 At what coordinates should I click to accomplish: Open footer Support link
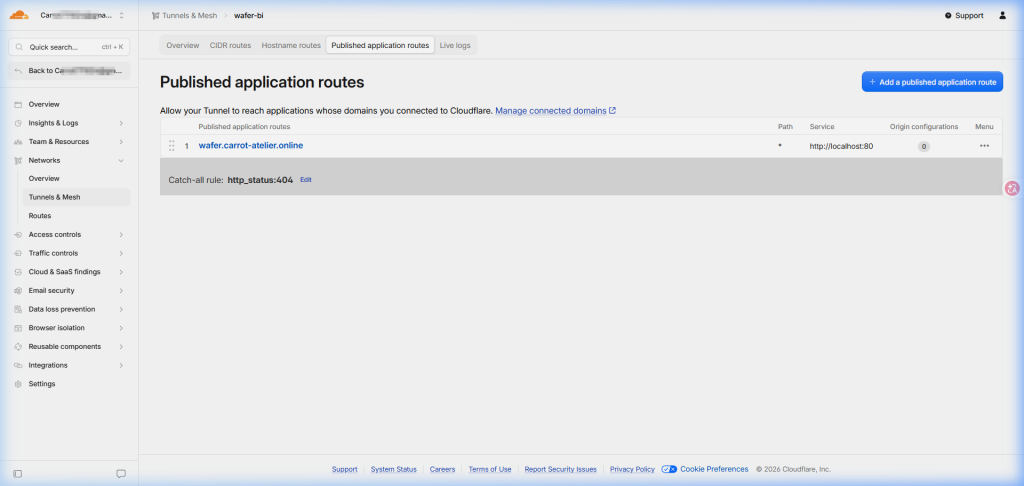click(344, 470)
